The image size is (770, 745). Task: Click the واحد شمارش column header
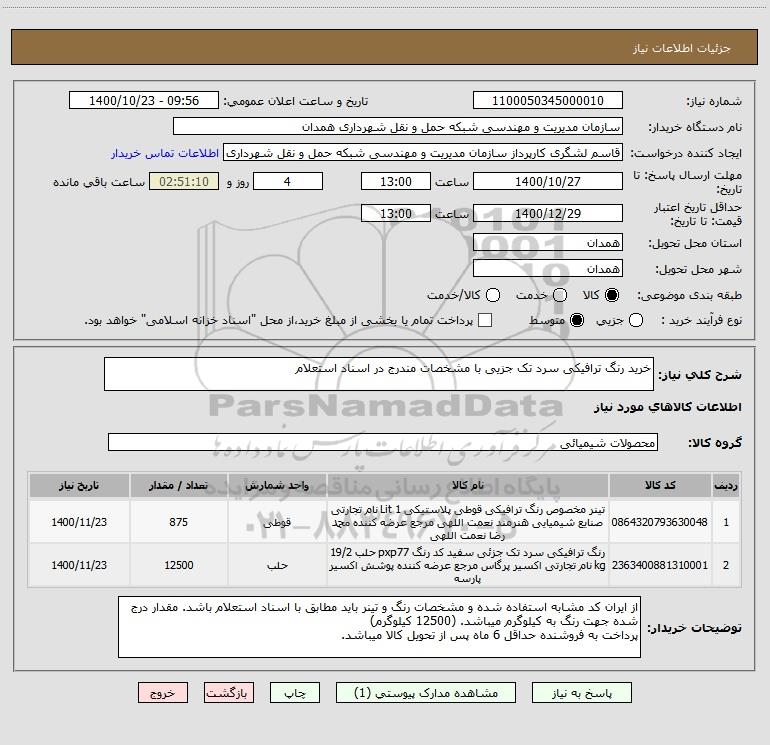(277, 486)
